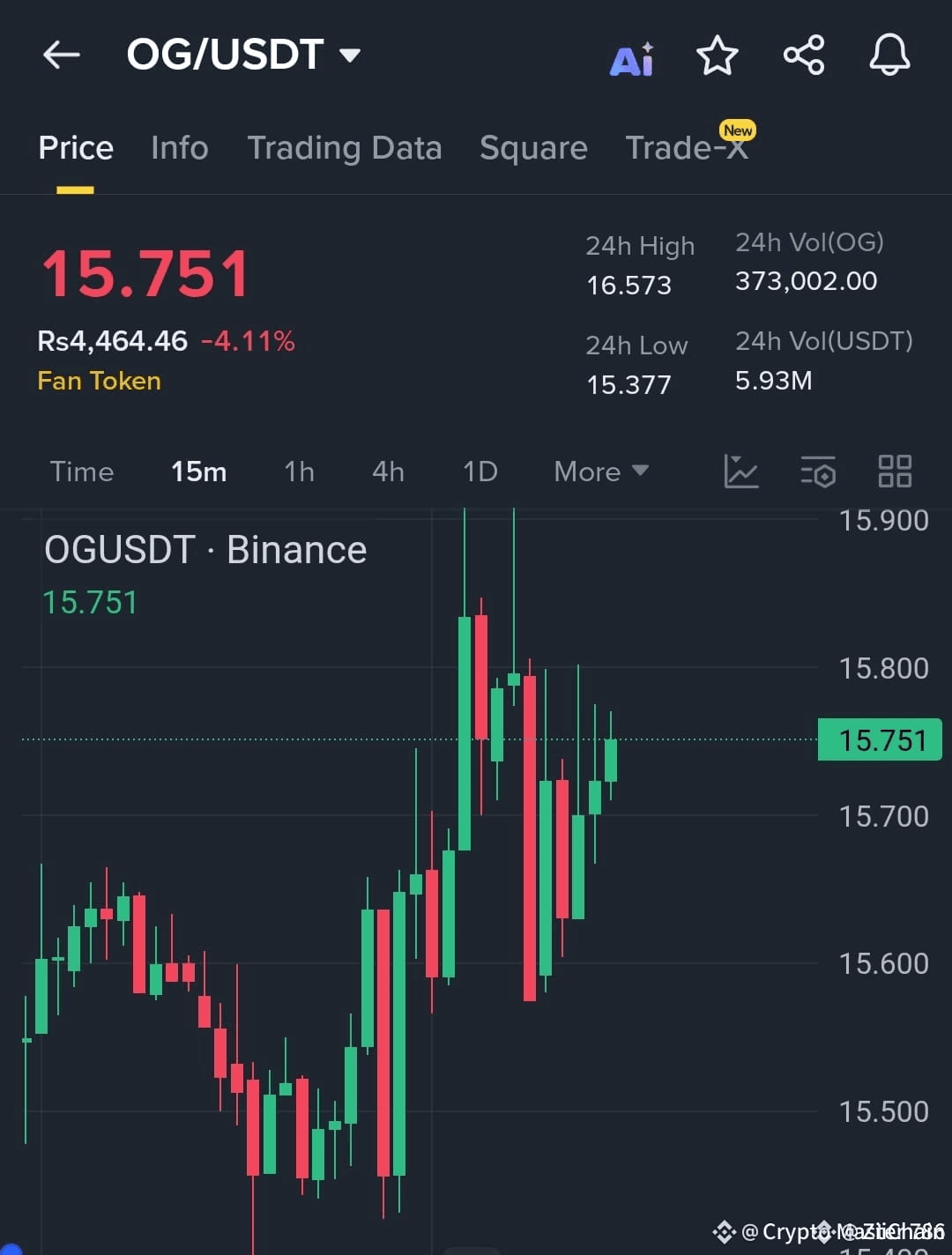Open the AI analysis icon

pyautogui.click(x=632, y=59)
